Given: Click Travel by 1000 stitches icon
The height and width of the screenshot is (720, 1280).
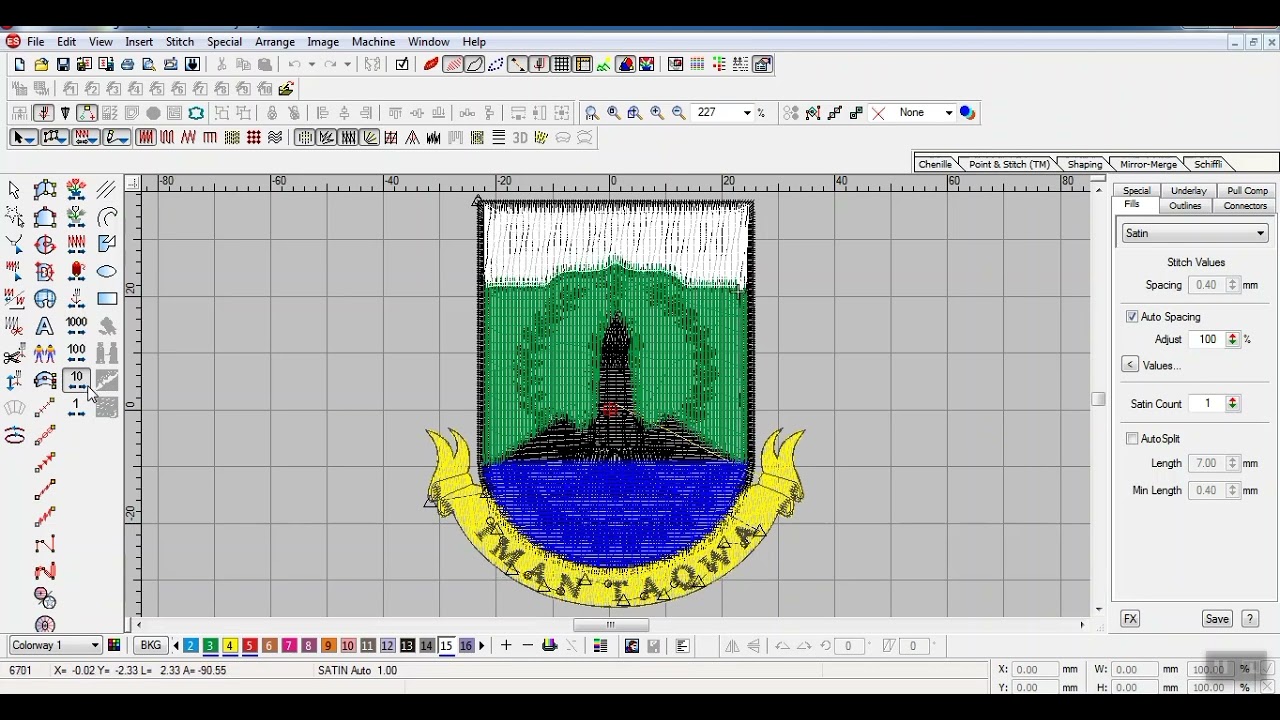Looking at the screenshot, I should [76, 326].
